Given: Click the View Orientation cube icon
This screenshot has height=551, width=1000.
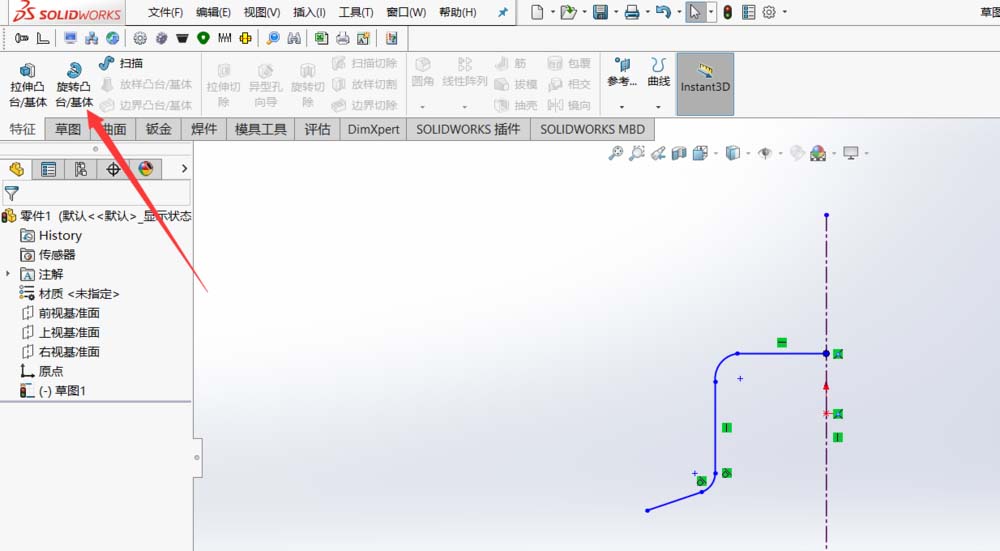Looking at the screenshot, I should pyautogui.click(x=700, y=153).
